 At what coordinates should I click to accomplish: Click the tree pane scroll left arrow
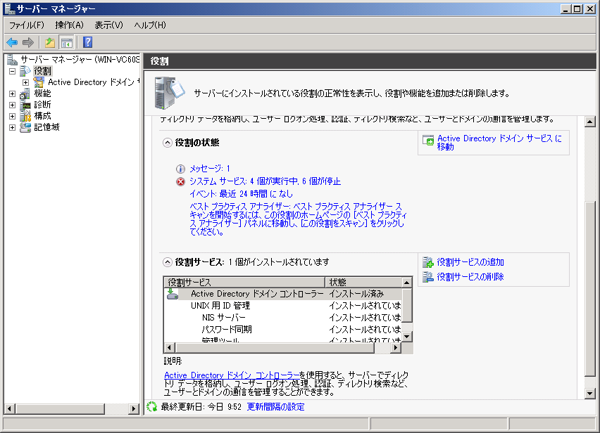click(10, 409)
